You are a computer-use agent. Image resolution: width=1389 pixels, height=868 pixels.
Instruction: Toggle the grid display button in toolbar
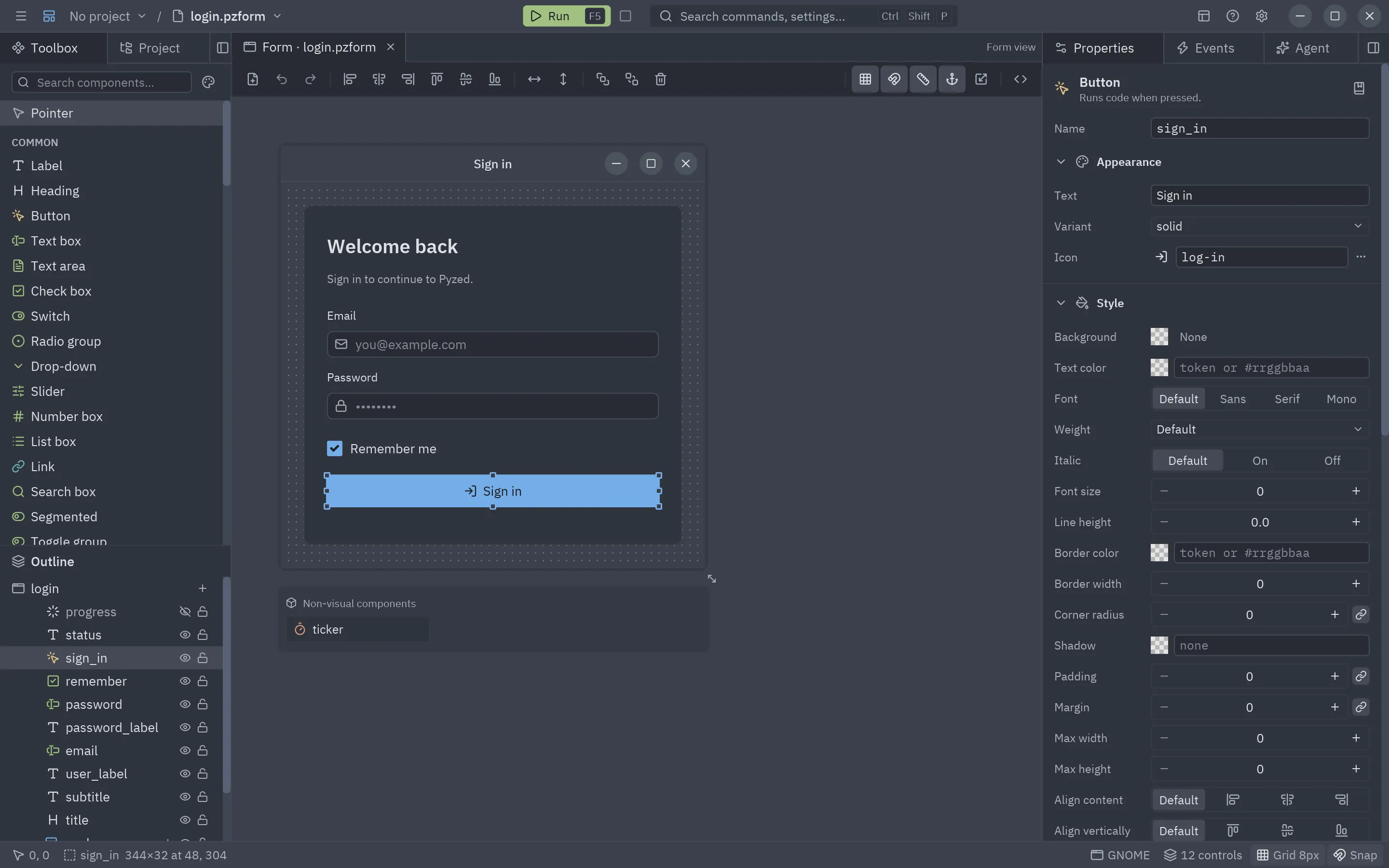pyautogui.click(x=865, y=79)
